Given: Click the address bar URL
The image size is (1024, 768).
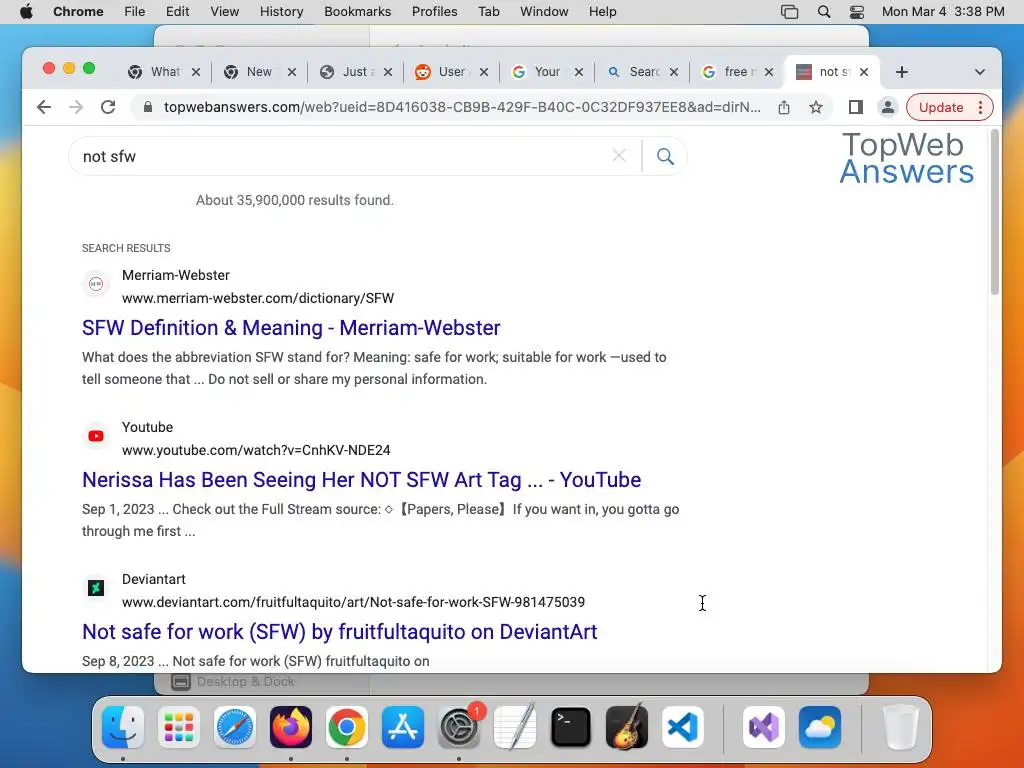Looking at the screenshot, I should (462, 107).
